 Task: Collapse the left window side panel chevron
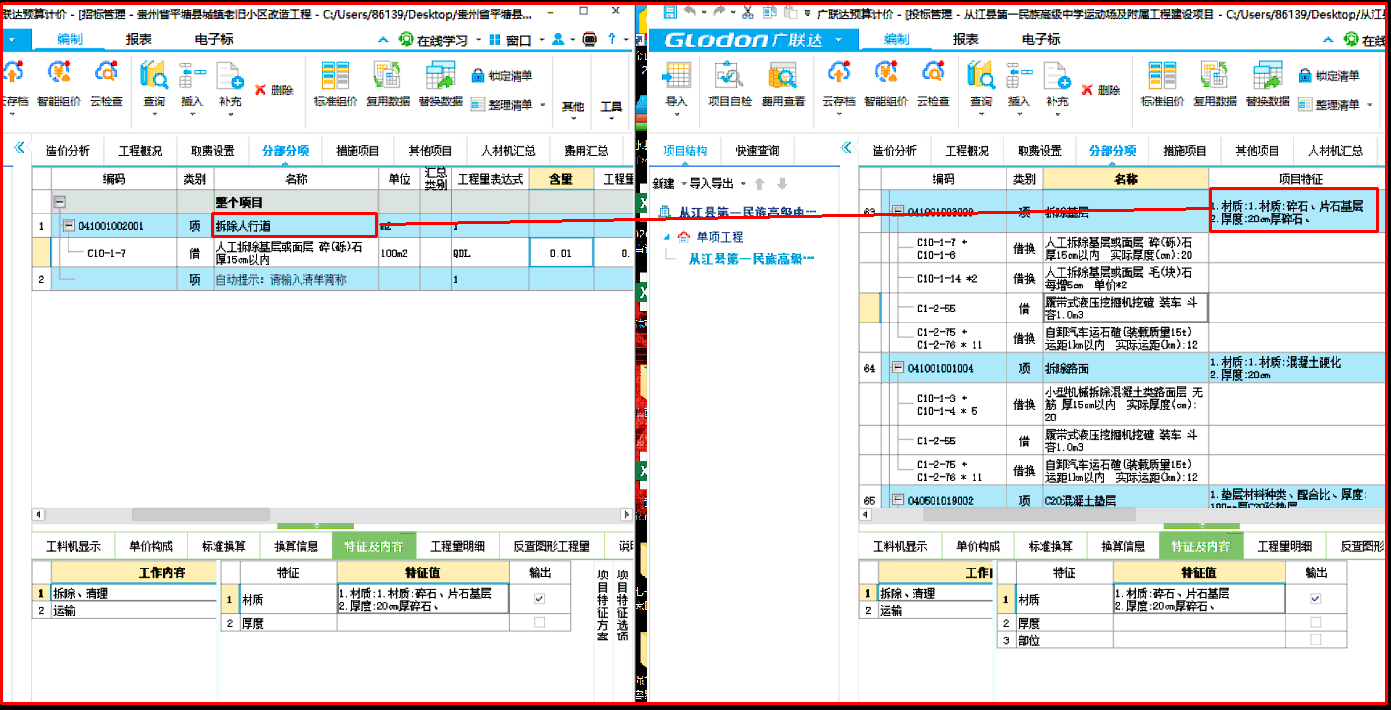[x=18, y=148]
